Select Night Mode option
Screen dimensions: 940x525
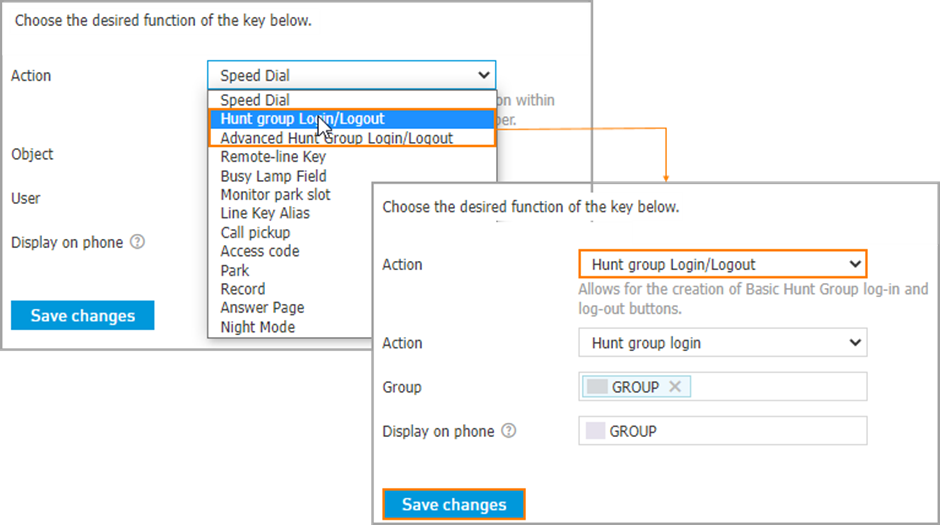point(258,327)
